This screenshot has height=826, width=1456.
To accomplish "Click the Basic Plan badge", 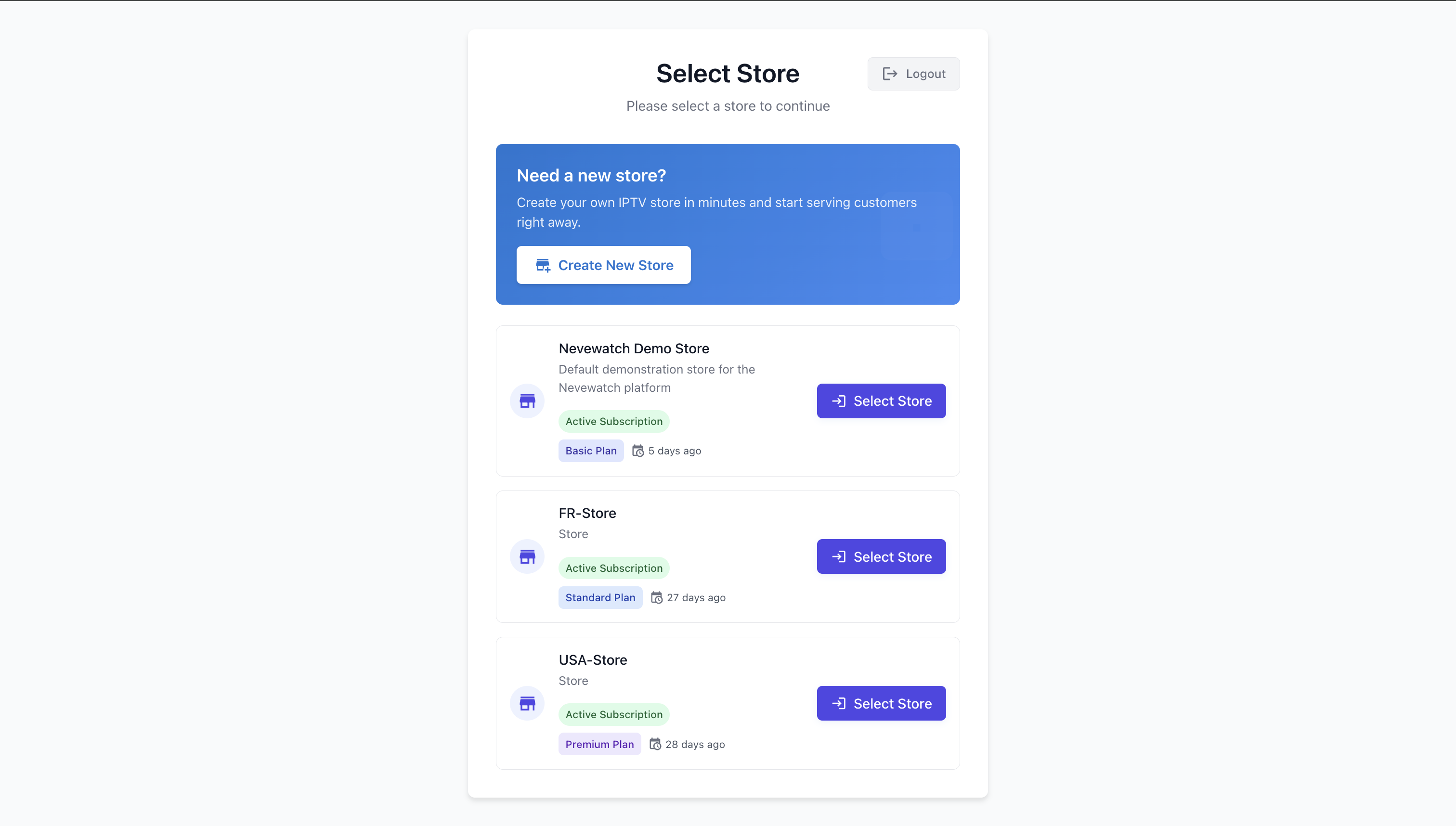I will 591,451.
